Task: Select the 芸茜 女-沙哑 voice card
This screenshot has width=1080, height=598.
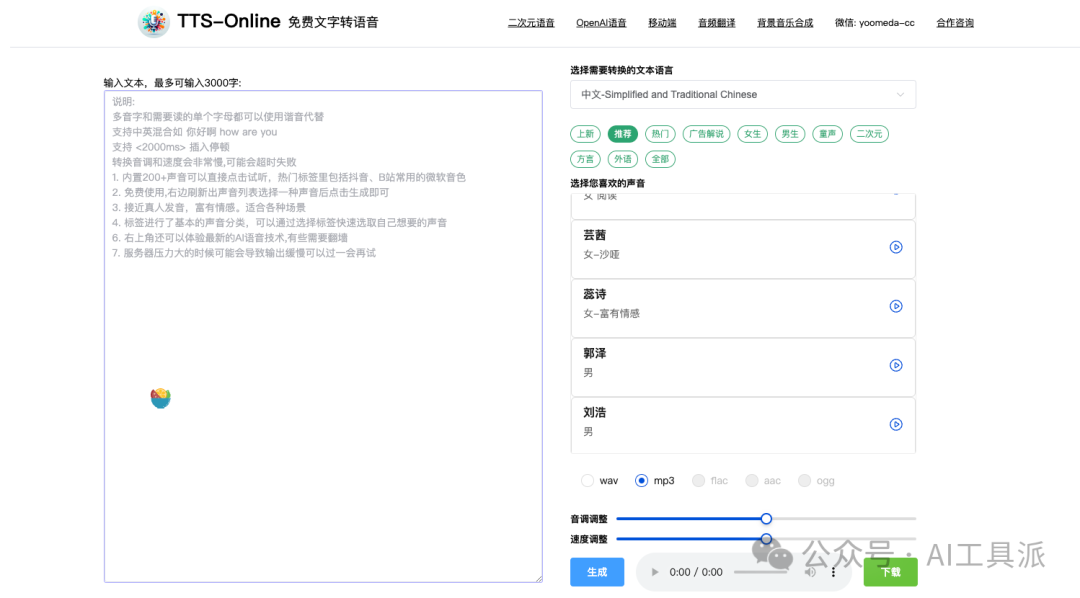Action: (742, 249)
